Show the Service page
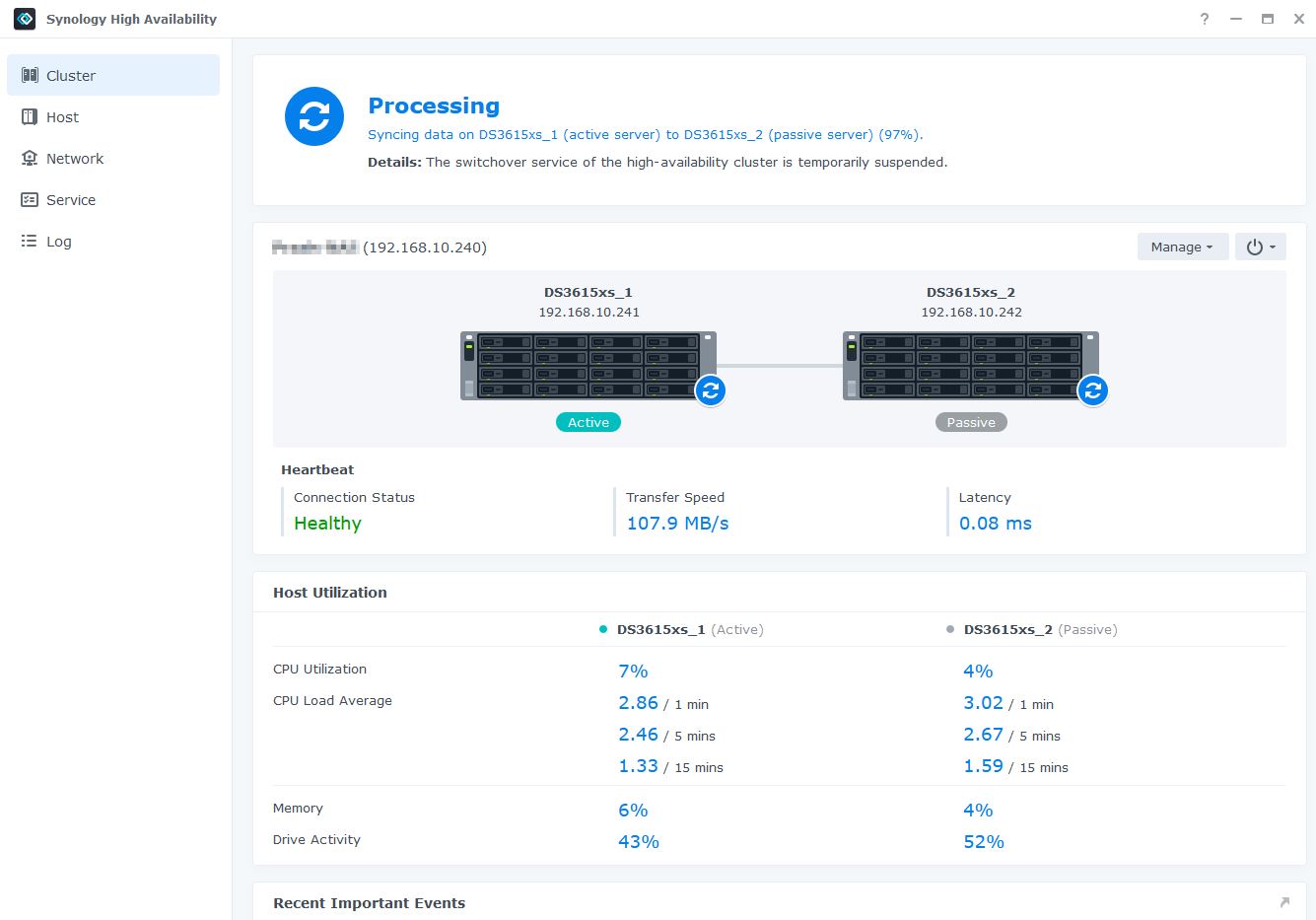1316x920 pixels. tap(113, 199)
